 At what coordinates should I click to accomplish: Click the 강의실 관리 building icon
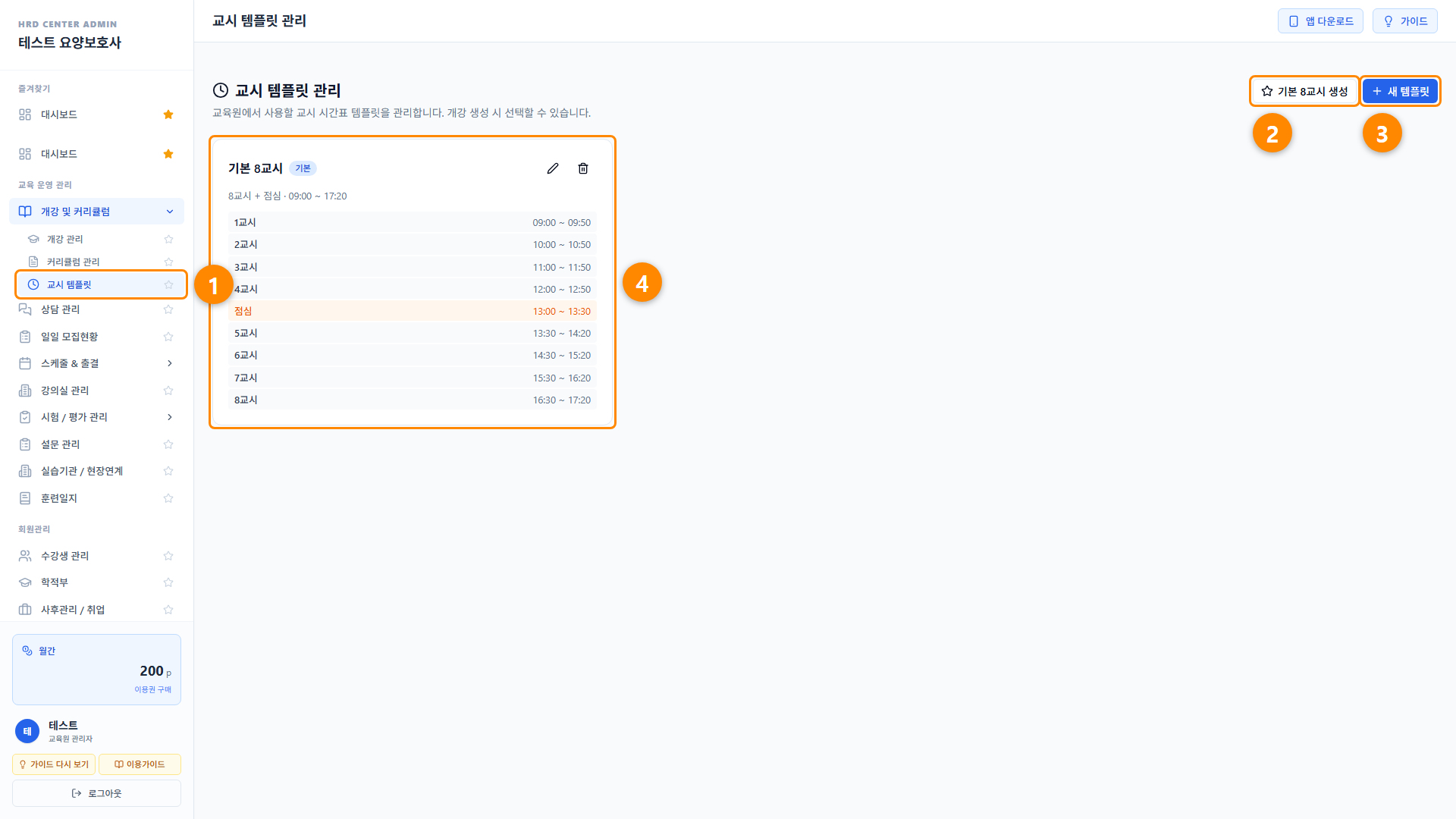[25, 391]
